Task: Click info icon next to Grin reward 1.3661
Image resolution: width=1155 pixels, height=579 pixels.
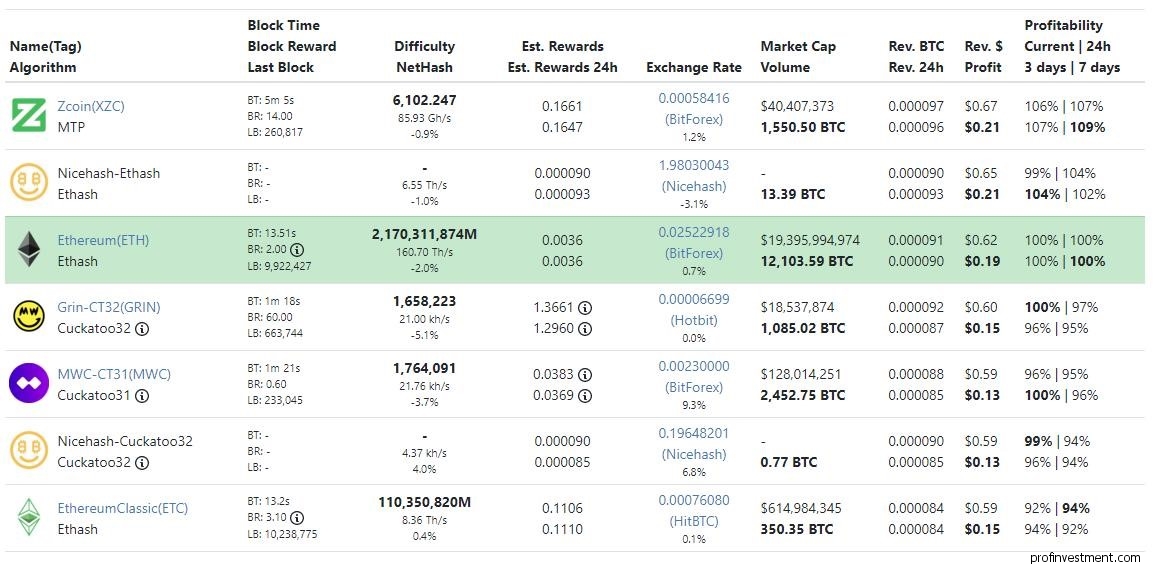Action: [x=585, y=308]
